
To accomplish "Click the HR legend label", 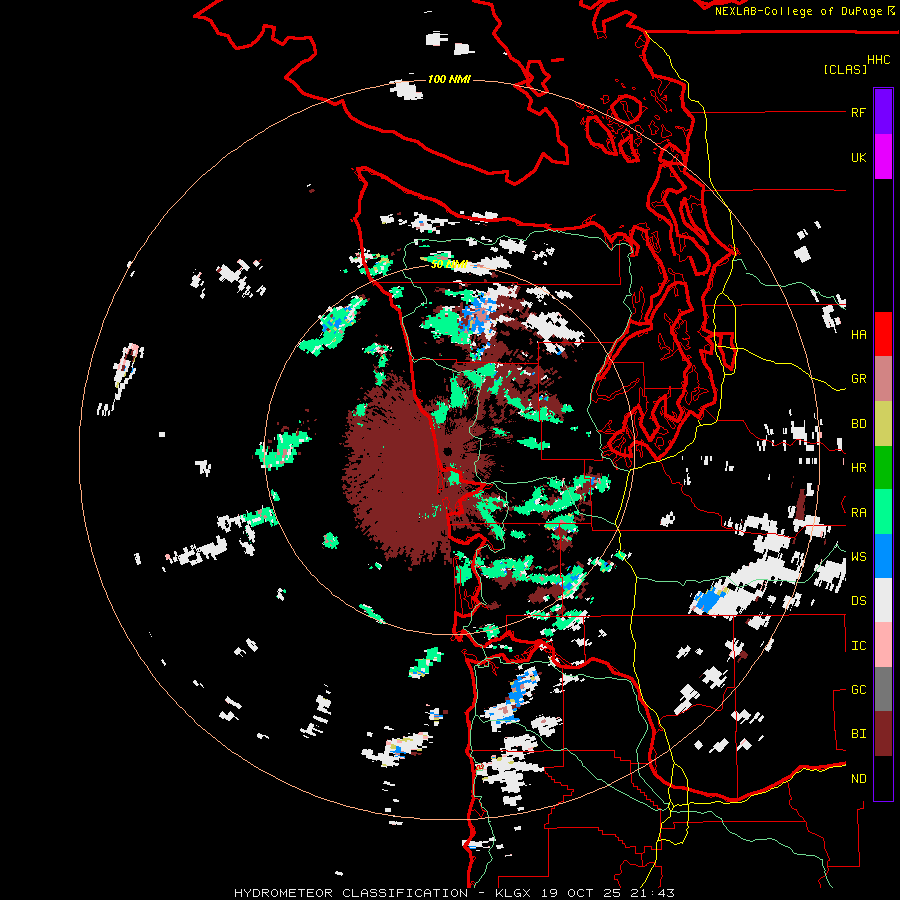I will tap(858, 468).
